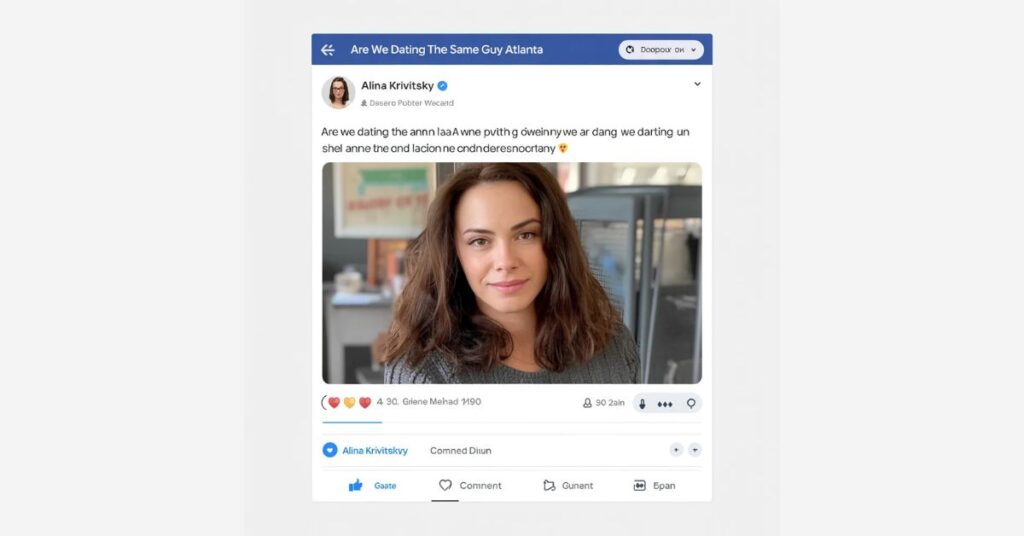Click the first red heart reaction icon
1024x536 pixels.
[335, 403]
